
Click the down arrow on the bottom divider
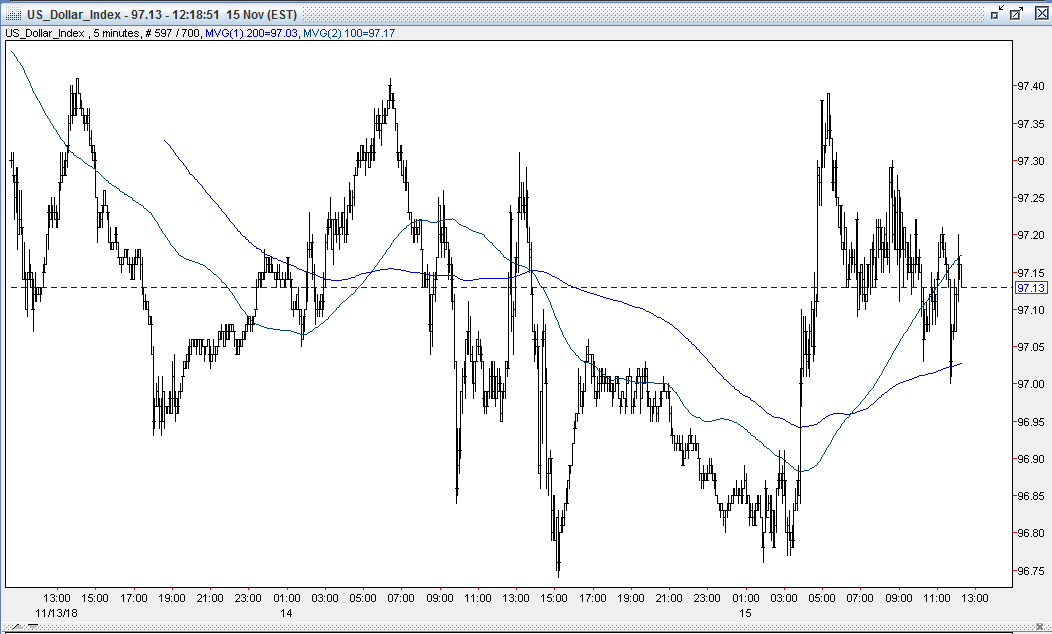coord(34,627)
